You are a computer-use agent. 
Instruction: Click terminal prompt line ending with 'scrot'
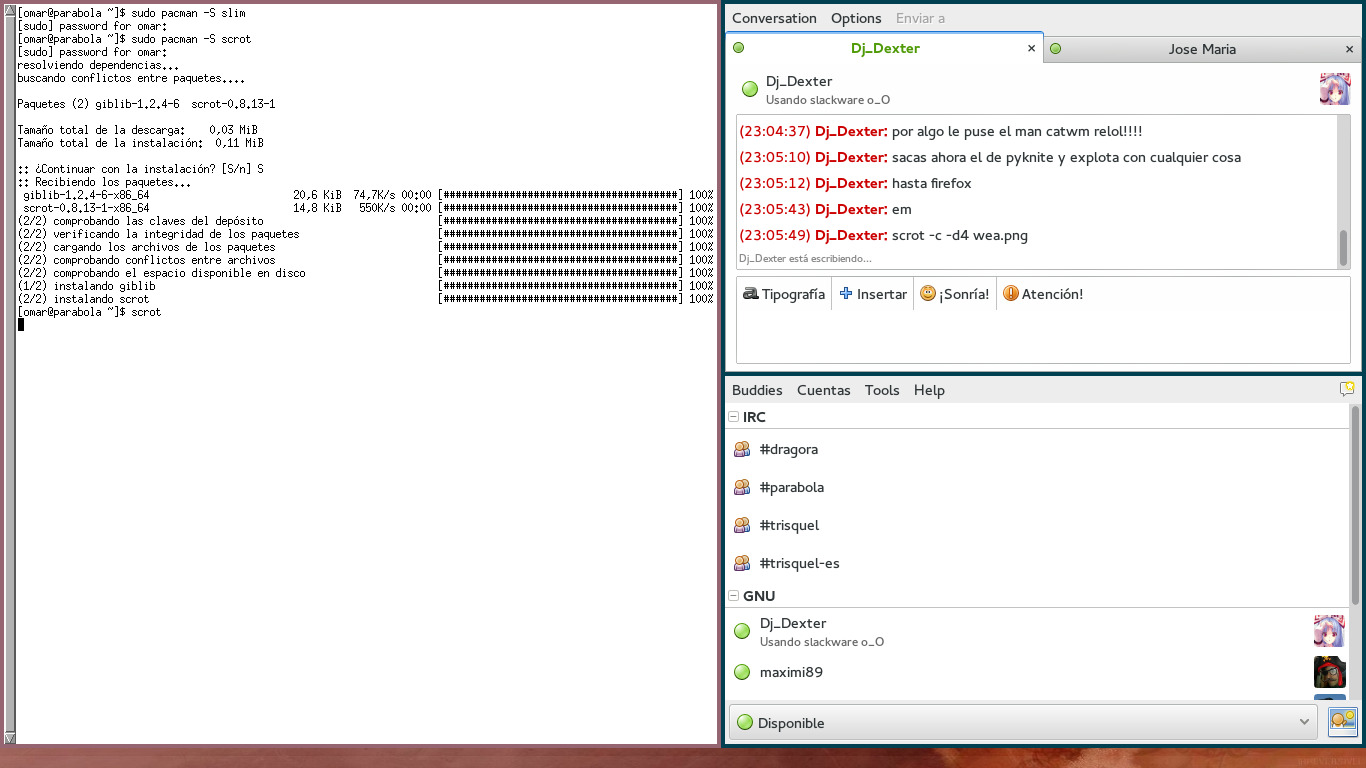(x=89, y=312)
